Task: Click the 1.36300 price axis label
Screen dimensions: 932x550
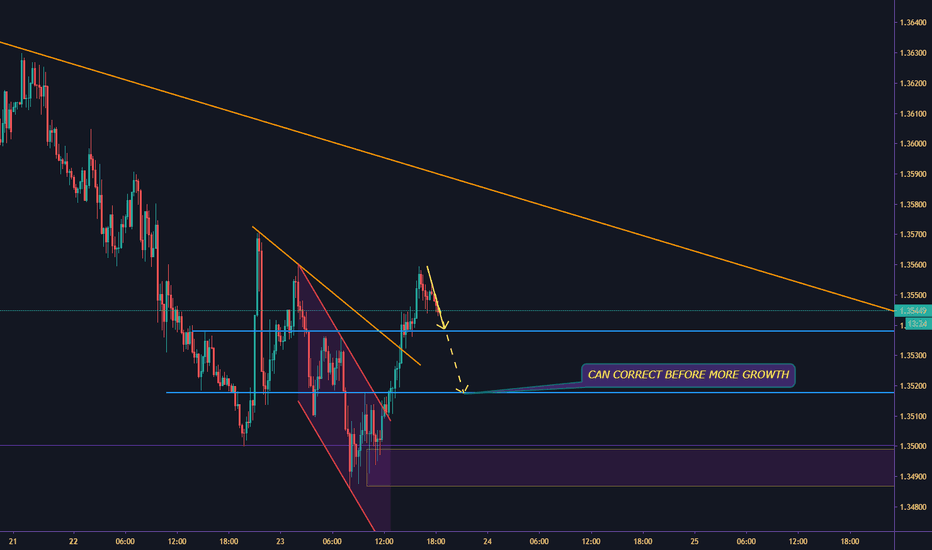Action: pyautogui.click(x=913, y=53)
